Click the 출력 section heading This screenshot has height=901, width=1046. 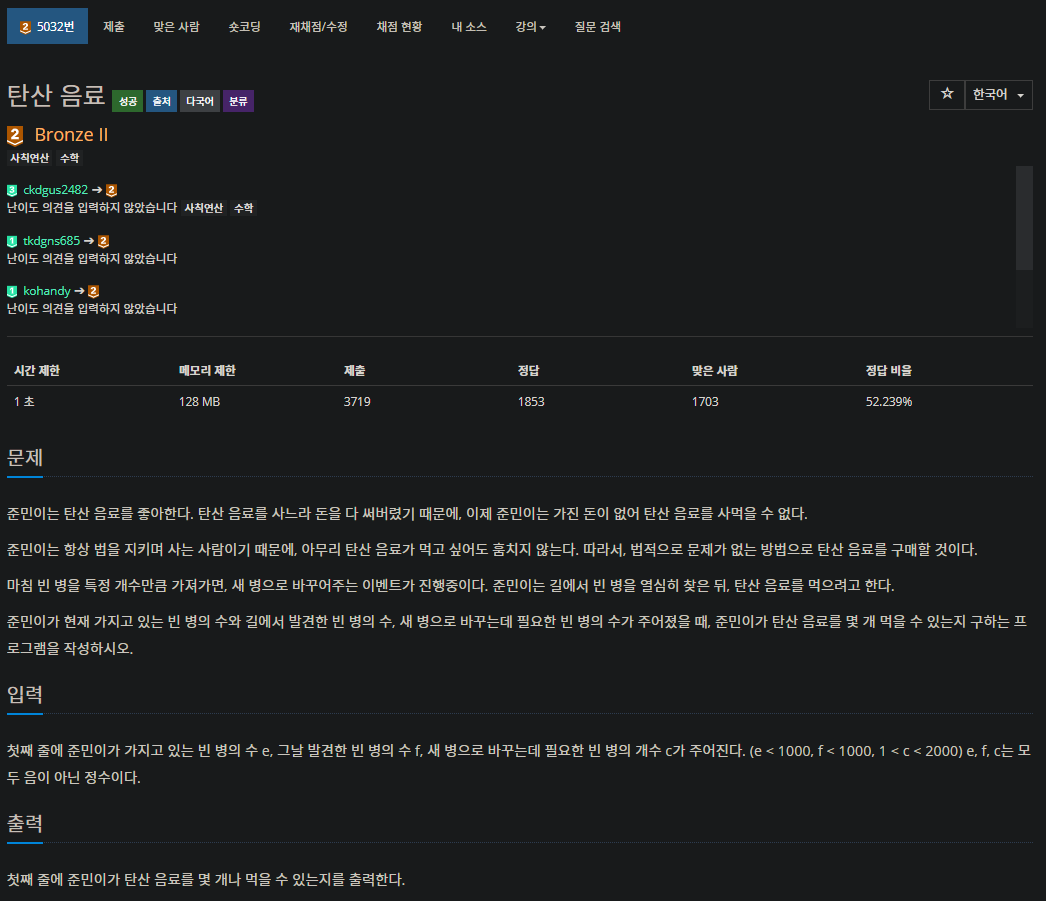pos(25,823)
